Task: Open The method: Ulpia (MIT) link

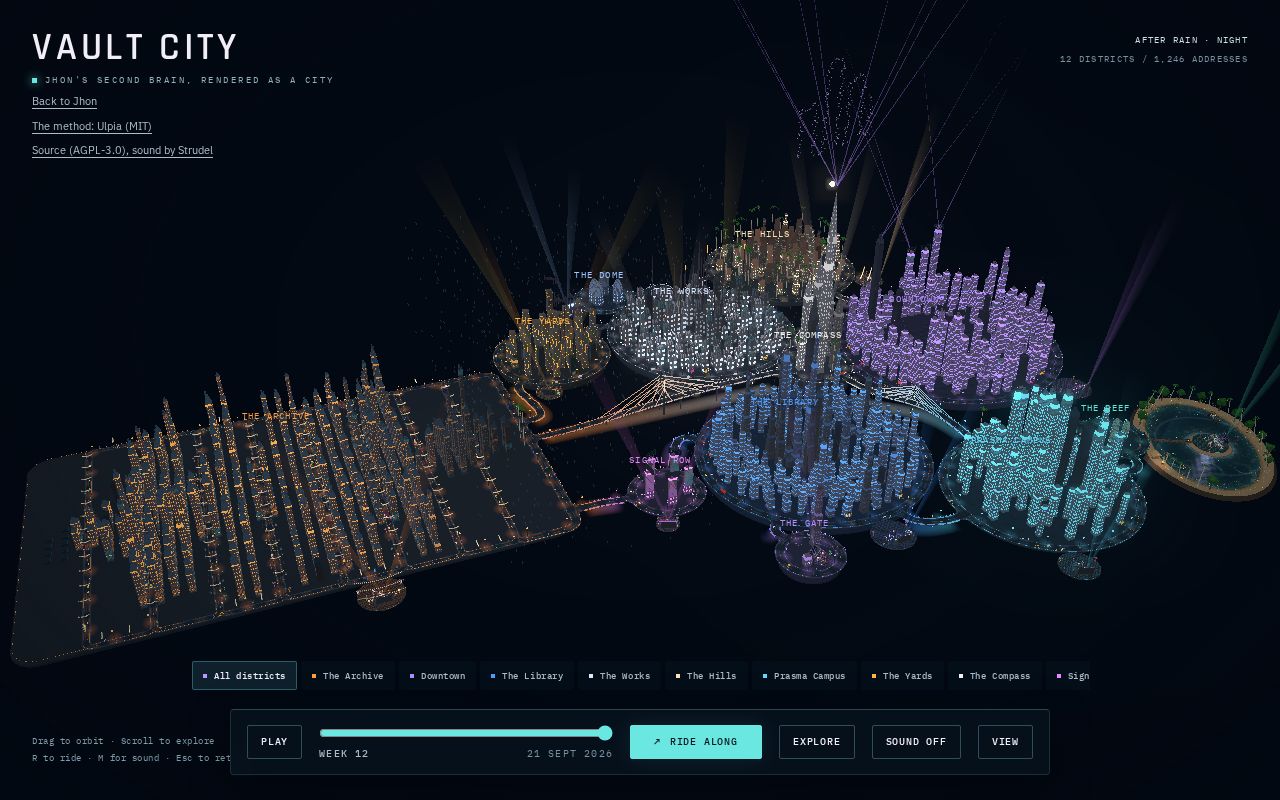Action: pyautogui.click(x=92, y=126)
